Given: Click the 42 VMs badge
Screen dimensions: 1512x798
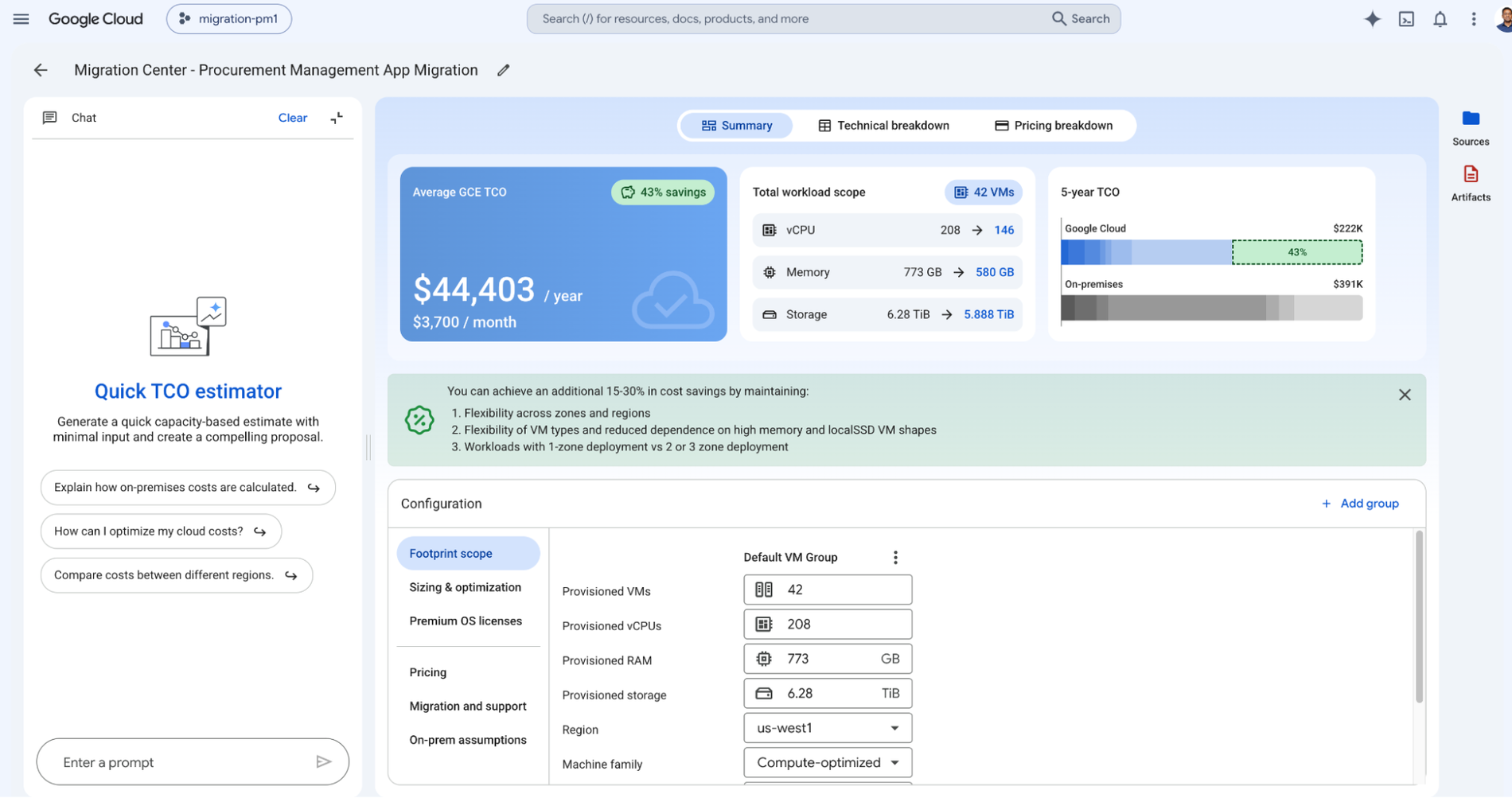Looking at the screenshot, I should click(x=984, y=193).
